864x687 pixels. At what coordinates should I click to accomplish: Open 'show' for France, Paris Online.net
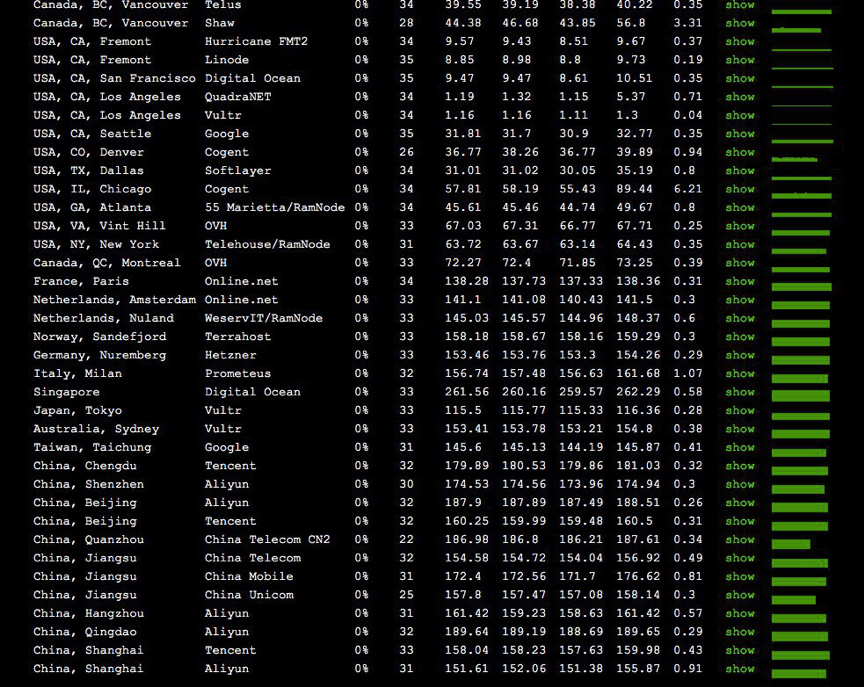[740, 281]
